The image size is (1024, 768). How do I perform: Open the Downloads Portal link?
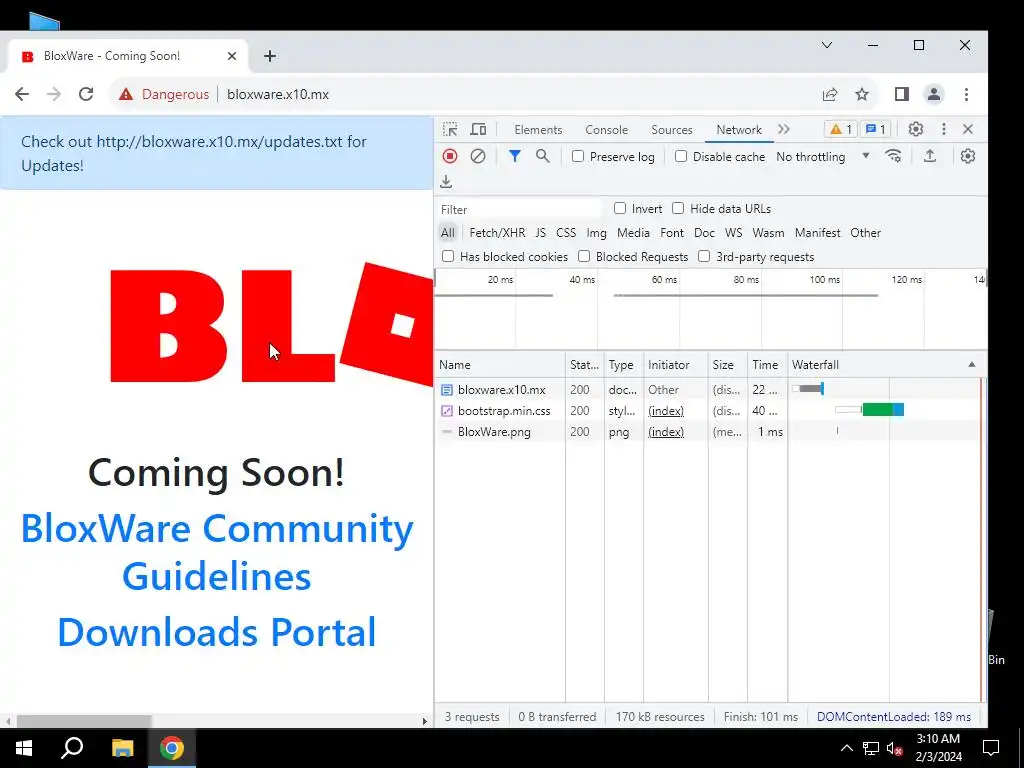[217, 632]
